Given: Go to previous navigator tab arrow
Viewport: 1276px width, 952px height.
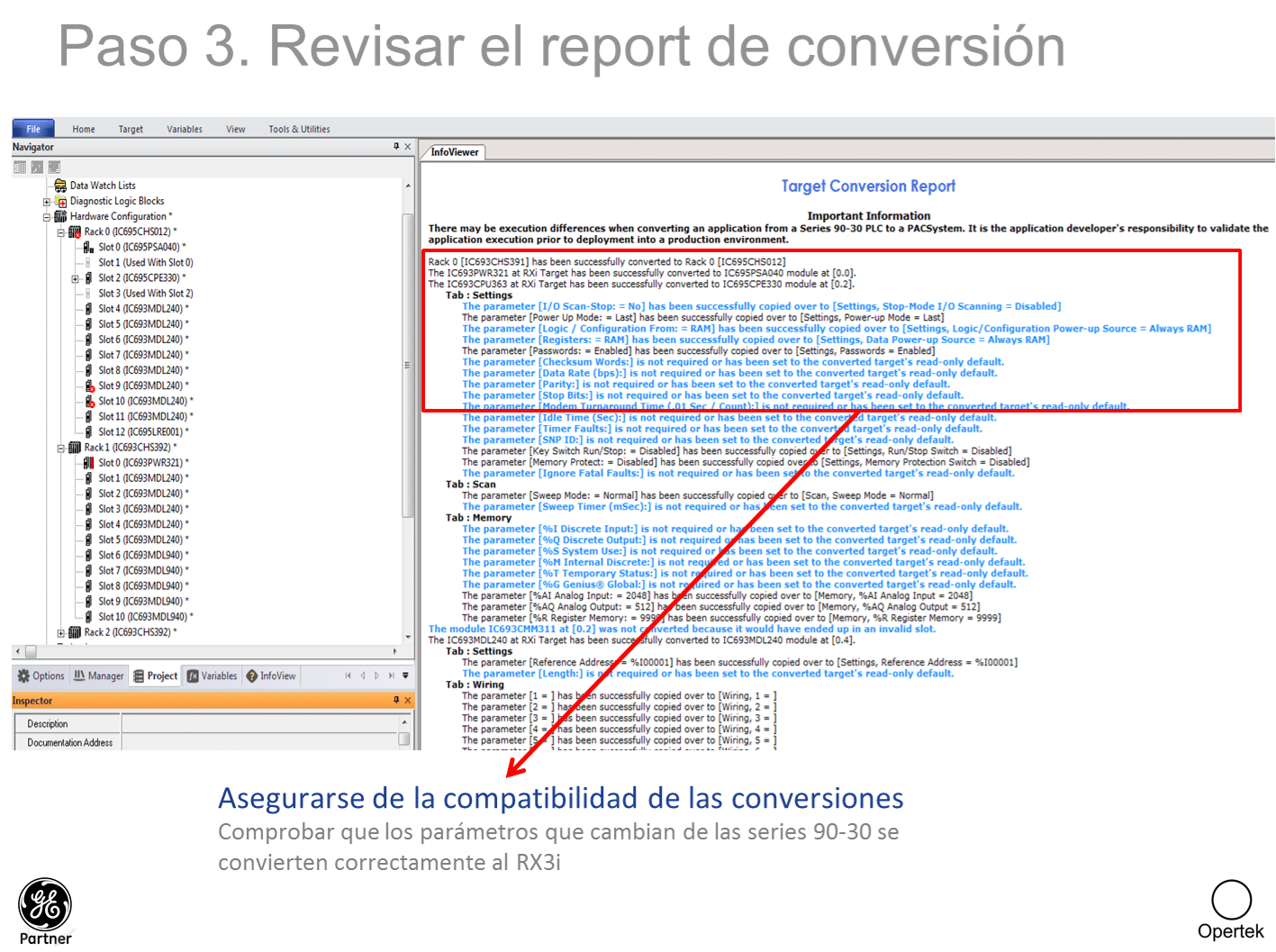Looking at the screenshot, I should tap(363, 675).
